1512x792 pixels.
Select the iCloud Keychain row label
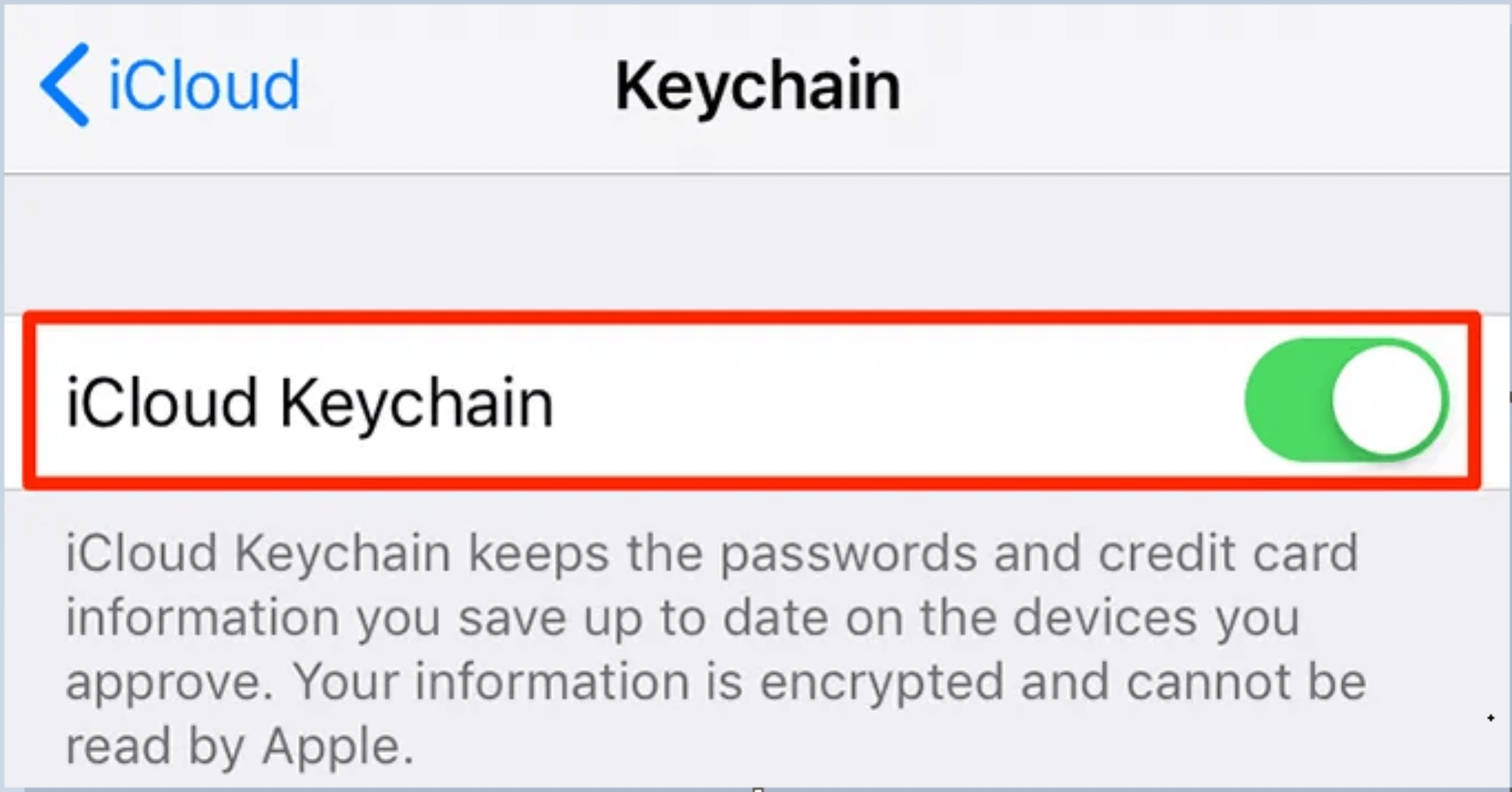[310, 402]
